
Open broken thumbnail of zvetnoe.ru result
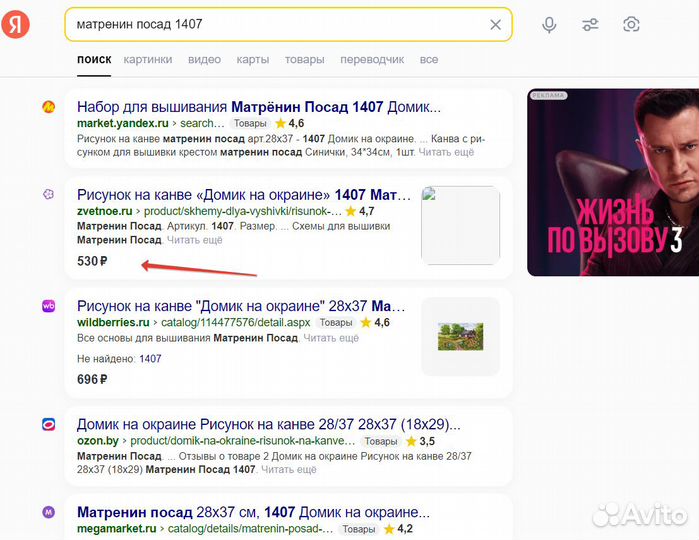pyautogui.click(x=461, y=225)
